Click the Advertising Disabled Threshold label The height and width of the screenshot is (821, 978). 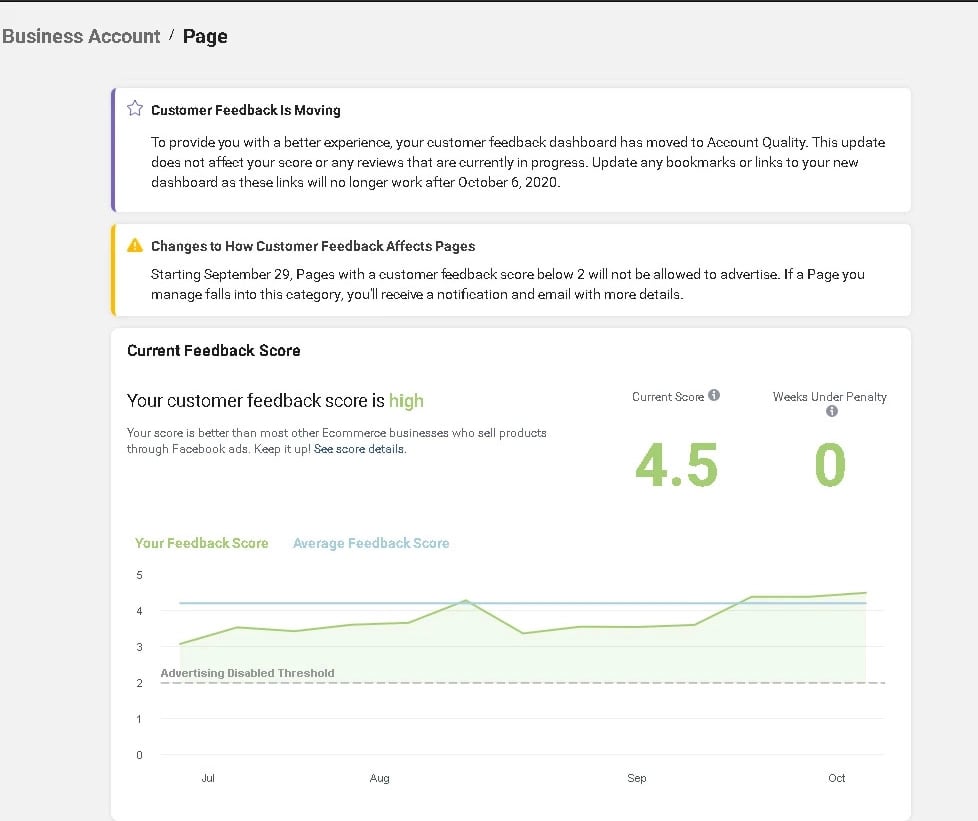tap(247, 673)
